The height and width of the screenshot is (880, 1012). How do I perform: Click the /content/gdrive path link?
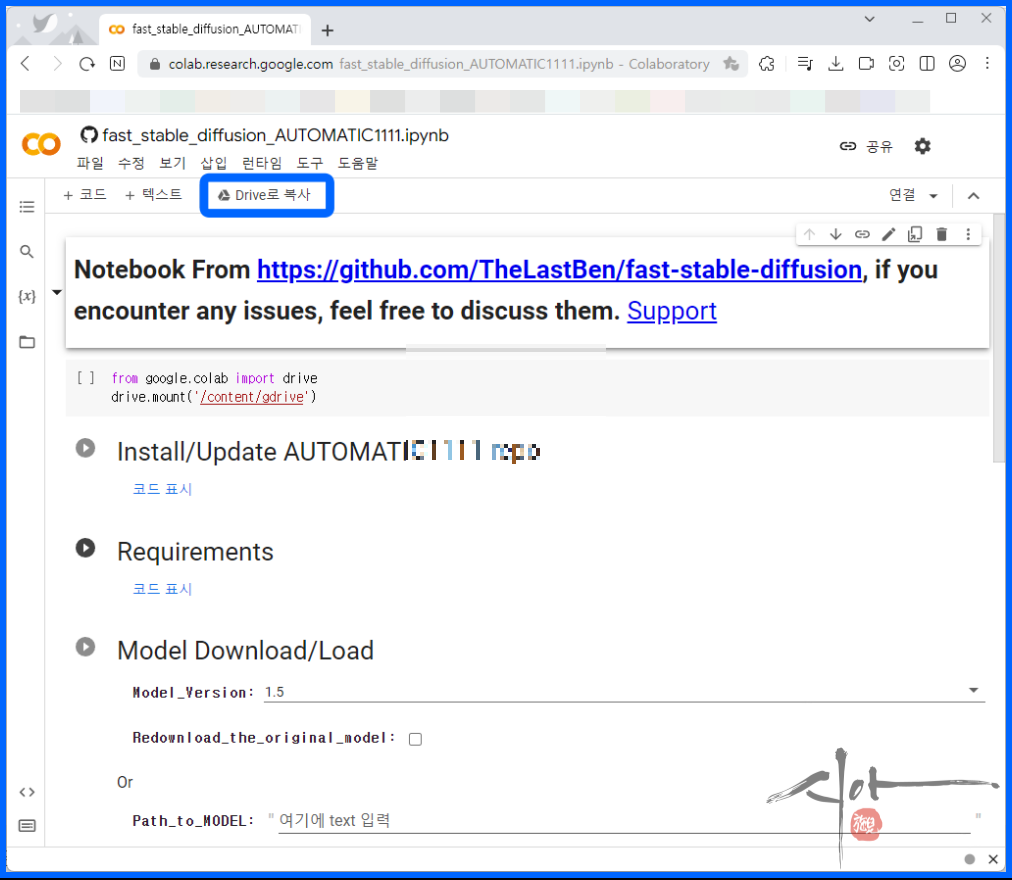[x=252, y=397]
